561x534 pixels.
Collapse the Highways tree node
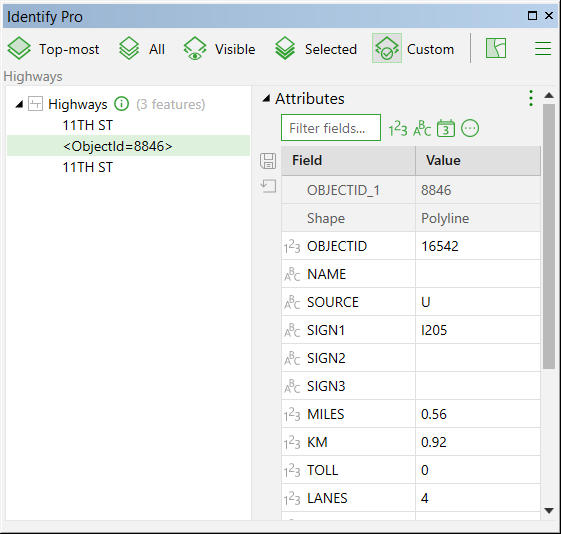[19, 104]
